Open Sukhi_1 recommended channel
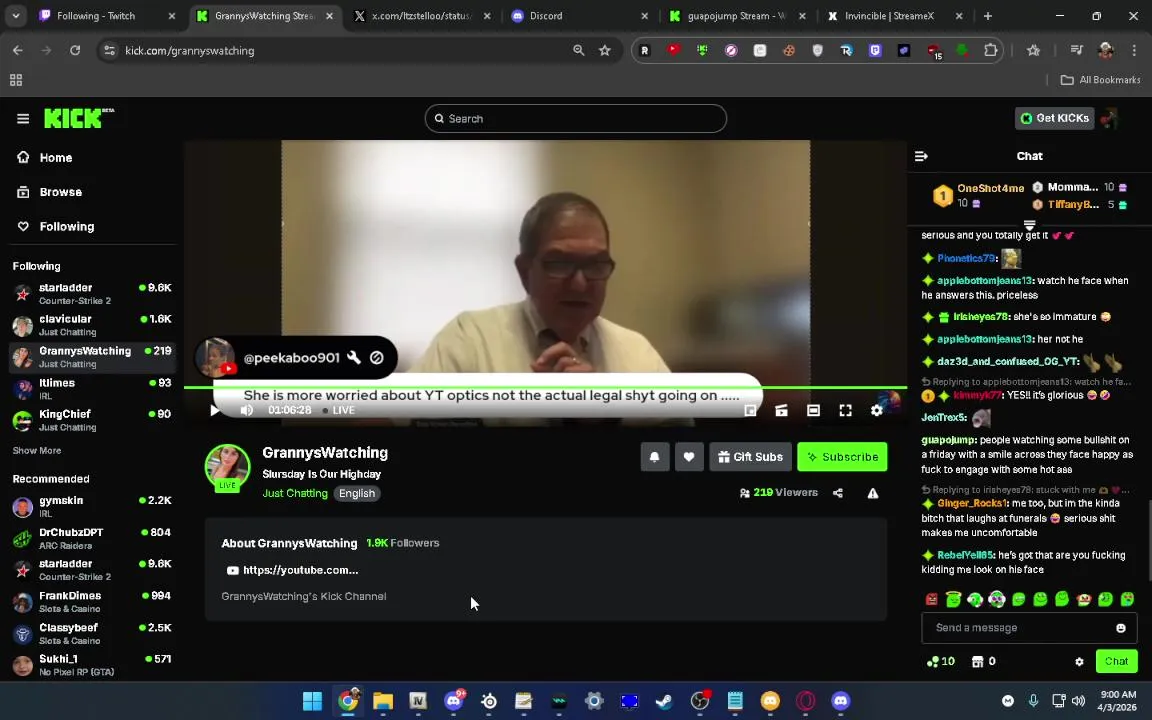 pyautogui.click(x=93, y=664)
